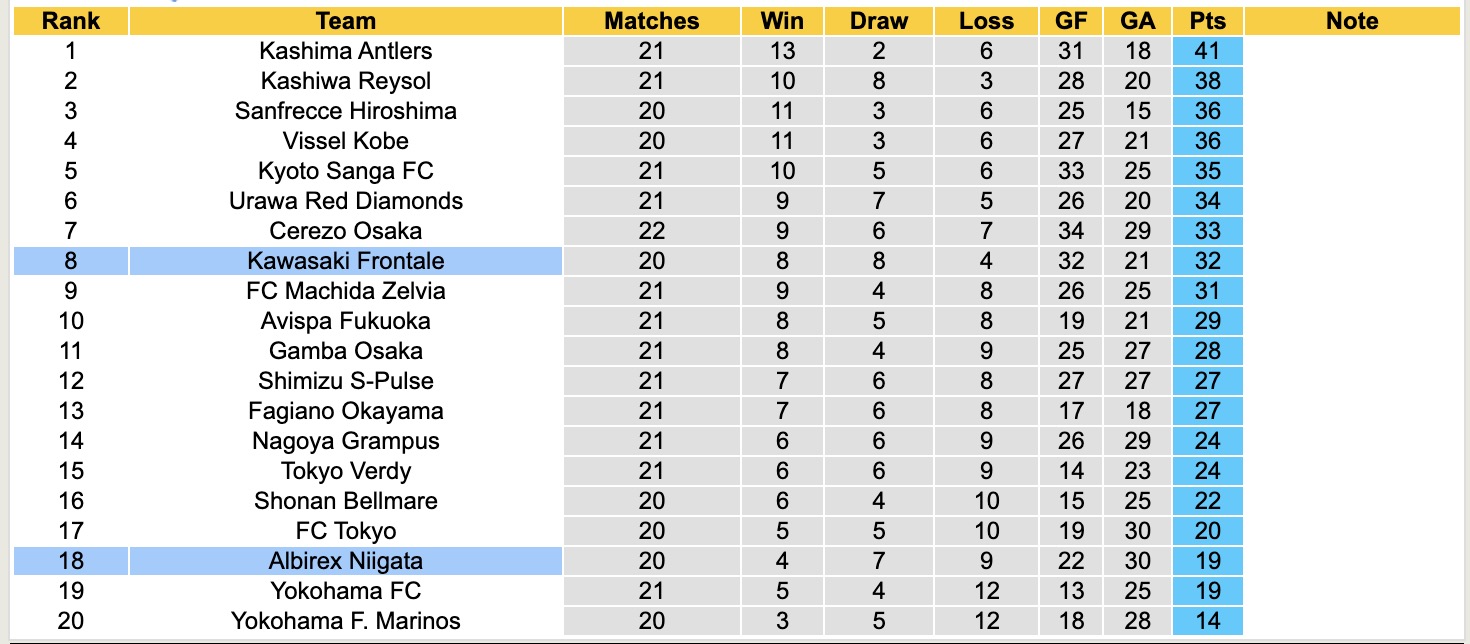Click the Rank column header
This screenshot has width=1470, height=644.
(x=70, y=21)
